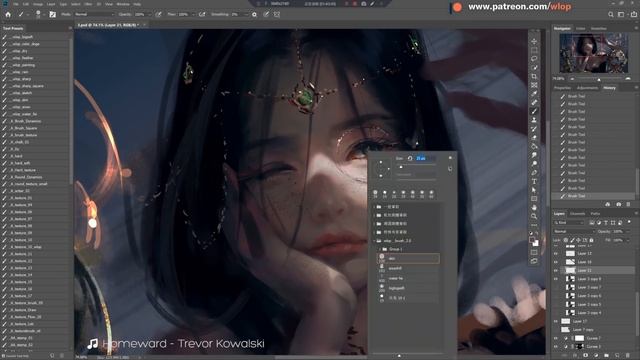Select the Lasso tool

[534, 59]
